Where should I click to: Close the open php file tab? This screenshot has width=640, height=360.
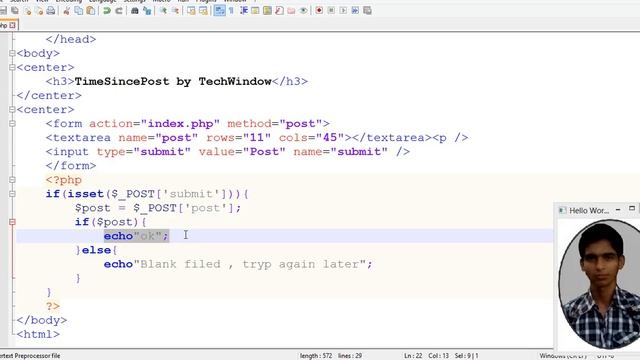click(12, 25)
